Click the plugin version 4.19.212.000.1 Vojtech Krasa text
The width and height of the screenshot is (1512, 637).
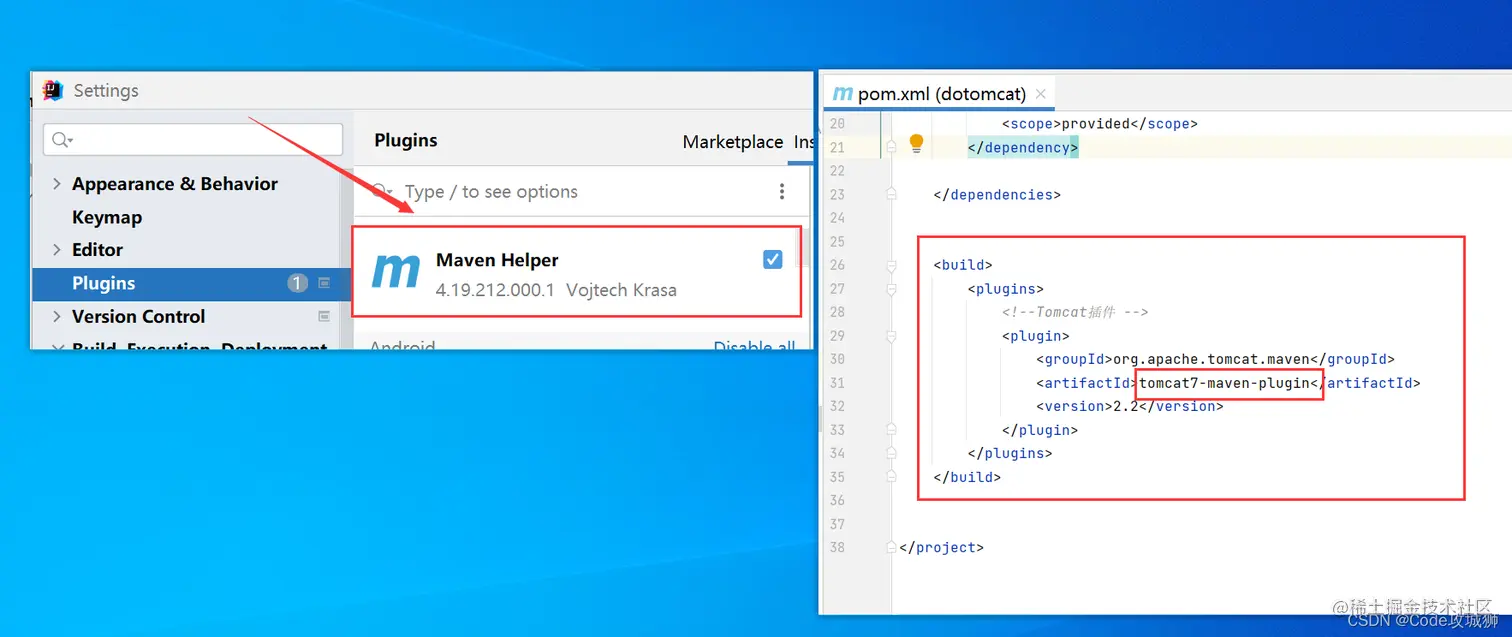(556, 290)
